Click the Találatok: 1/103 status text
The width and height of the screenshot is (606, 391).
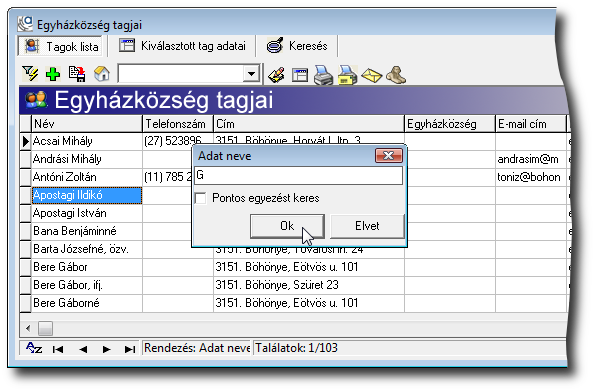[x=296, y=348]
